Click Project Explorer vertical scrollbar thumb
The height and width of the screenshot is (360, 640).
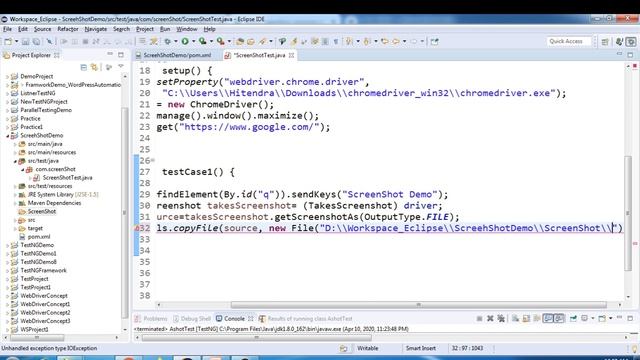point(124,213)
